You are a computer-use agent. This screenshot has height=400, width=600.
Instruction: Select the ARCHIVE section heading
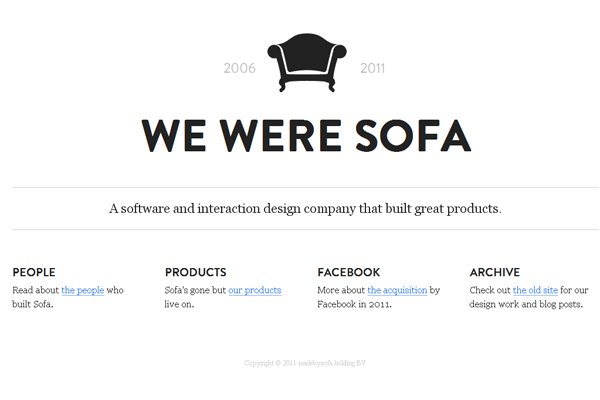tap(495, 272)
